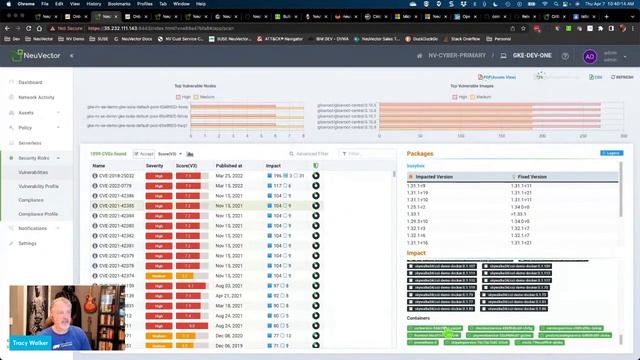Click the Packages panel scrollbar
640x360 pixels.
pyautogui.click(x=621, y=189)
